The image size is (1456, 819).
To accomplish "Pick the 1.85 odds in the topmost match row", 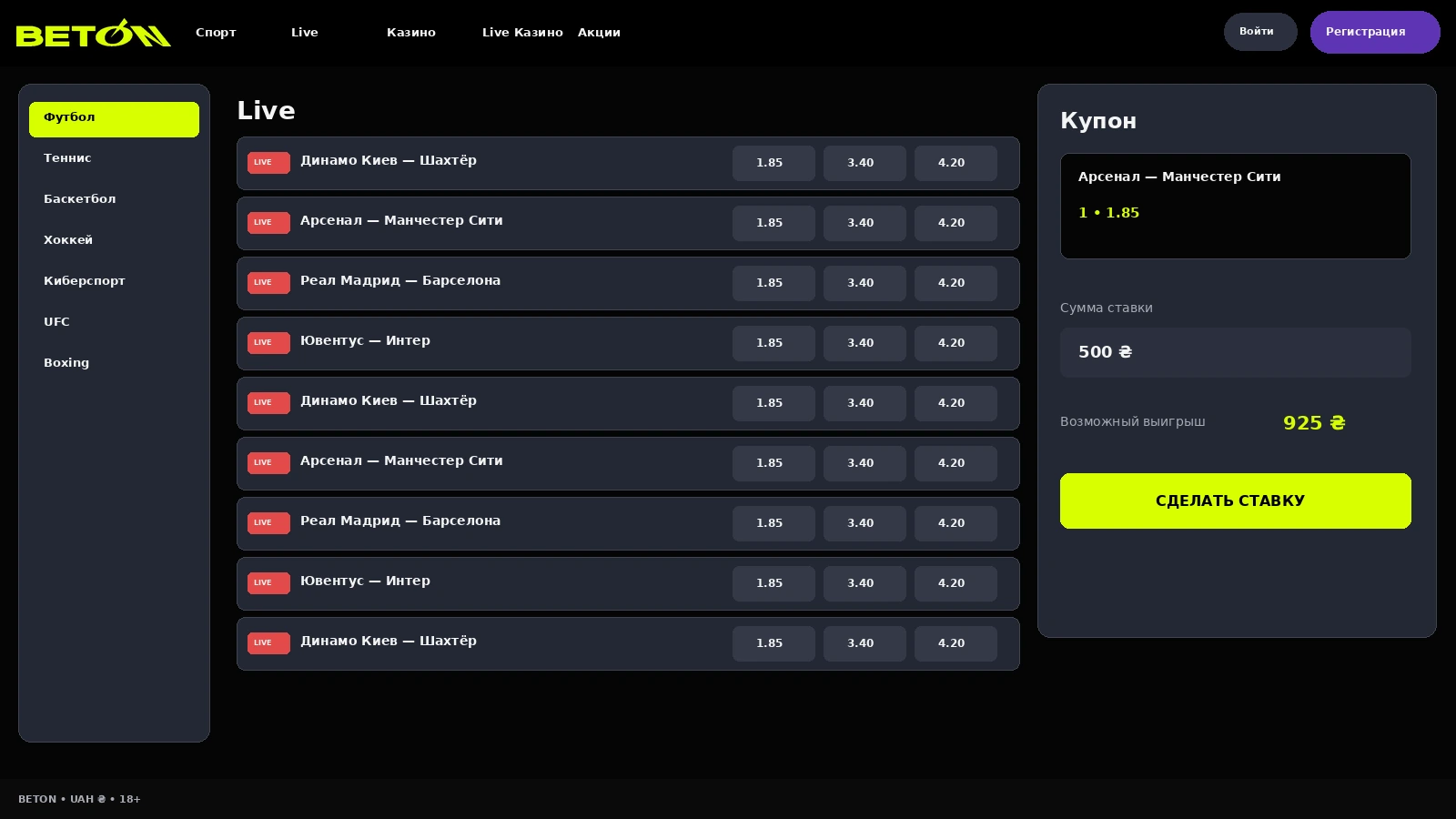I will click(773, 163).
